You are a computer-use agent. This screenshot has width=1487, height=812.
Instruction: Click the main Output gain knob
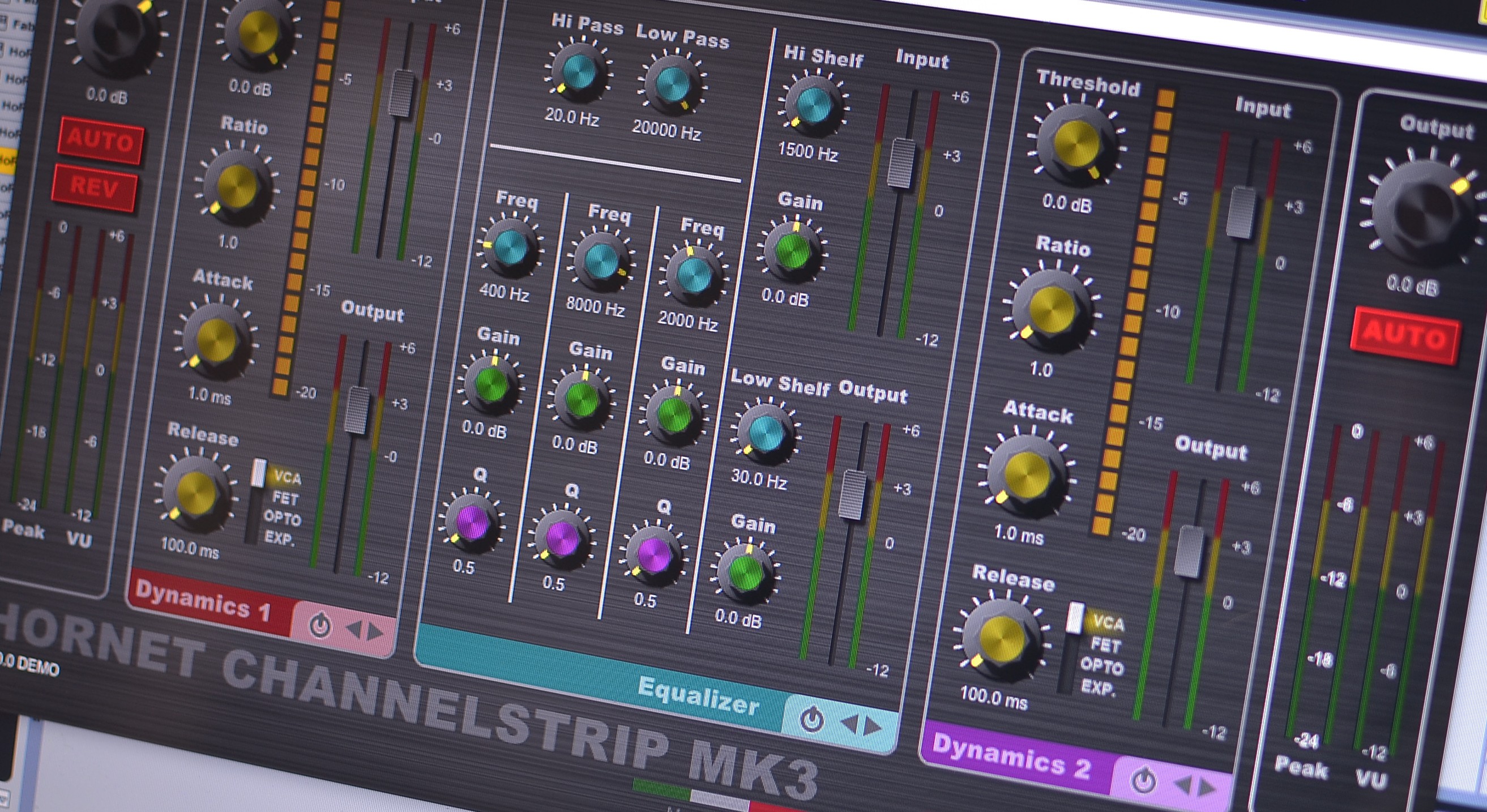[x=1426, y=211]
